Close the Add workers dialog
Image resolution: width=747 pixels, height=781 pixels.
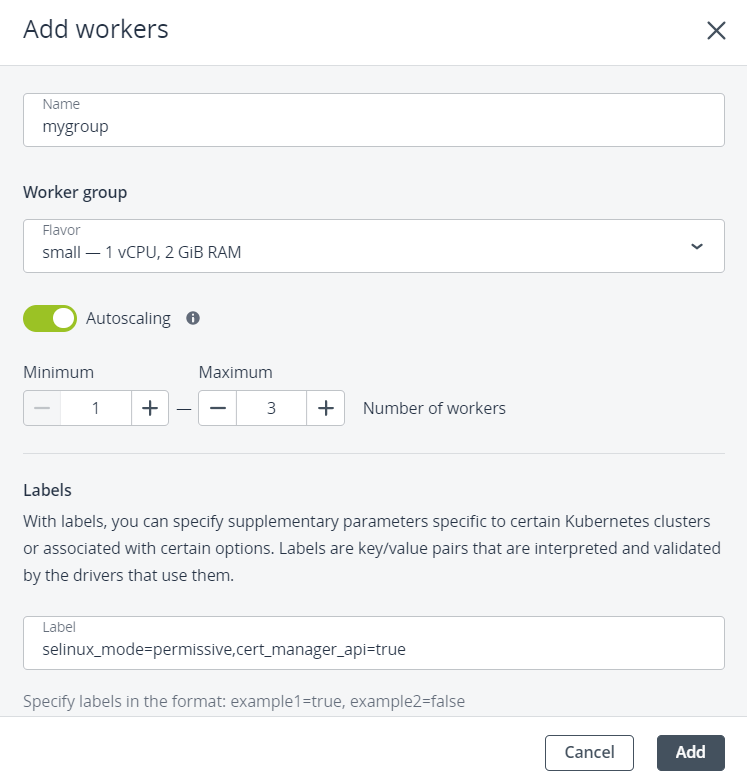pyautogui.click(x=716, y=30)
